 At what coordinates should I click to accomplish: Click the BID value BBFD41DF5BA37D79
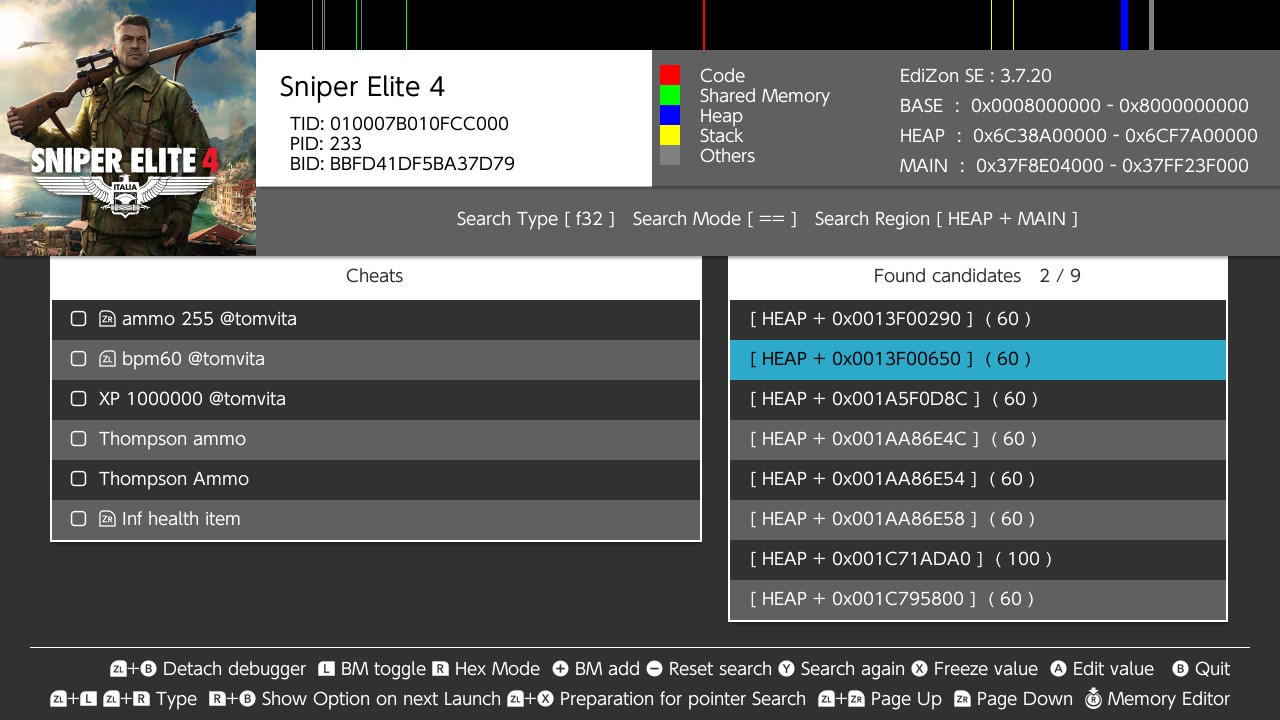[422, 164]
